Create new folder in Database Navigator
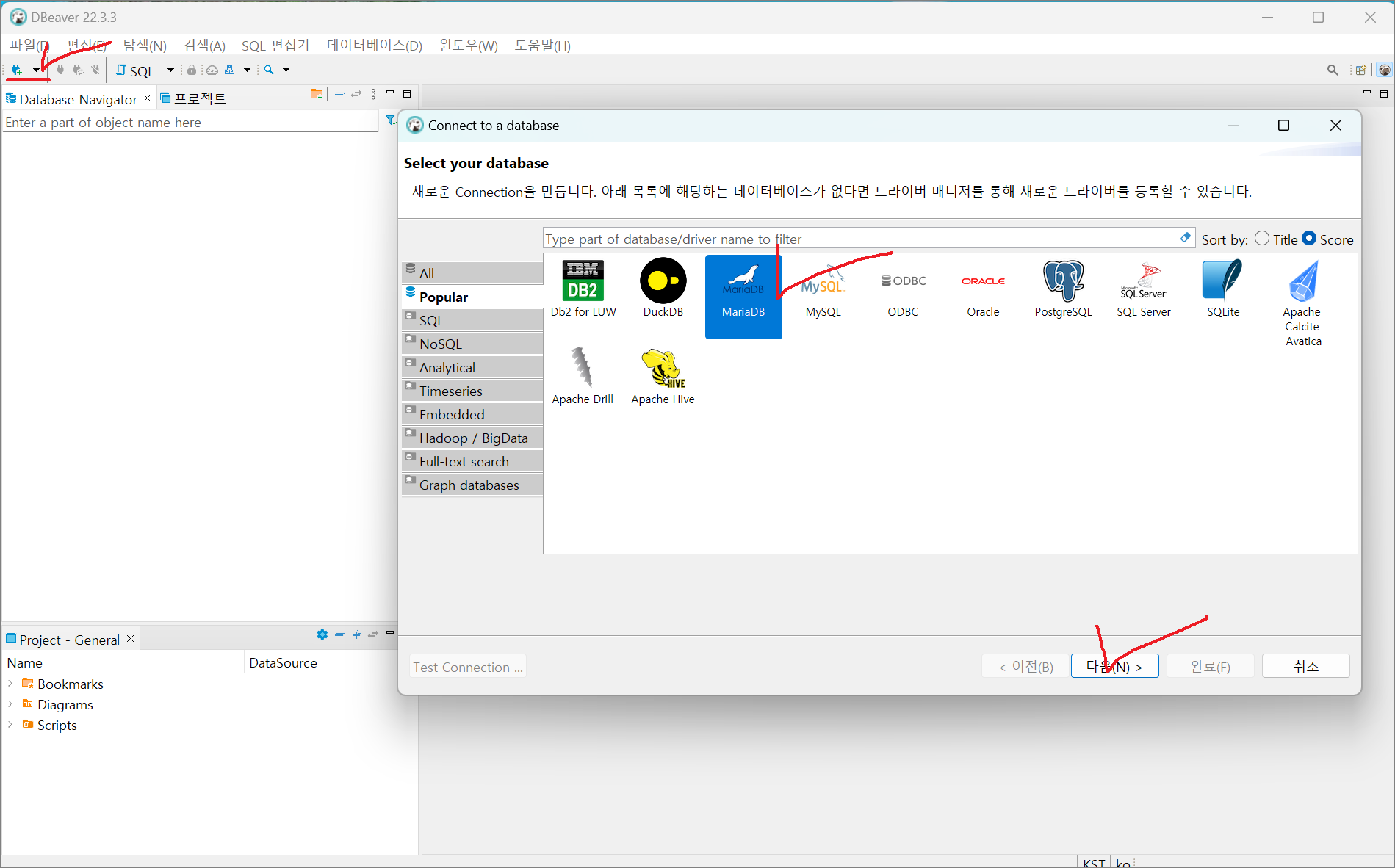This screenshot has width=1395, height=868. click(317, 94)
